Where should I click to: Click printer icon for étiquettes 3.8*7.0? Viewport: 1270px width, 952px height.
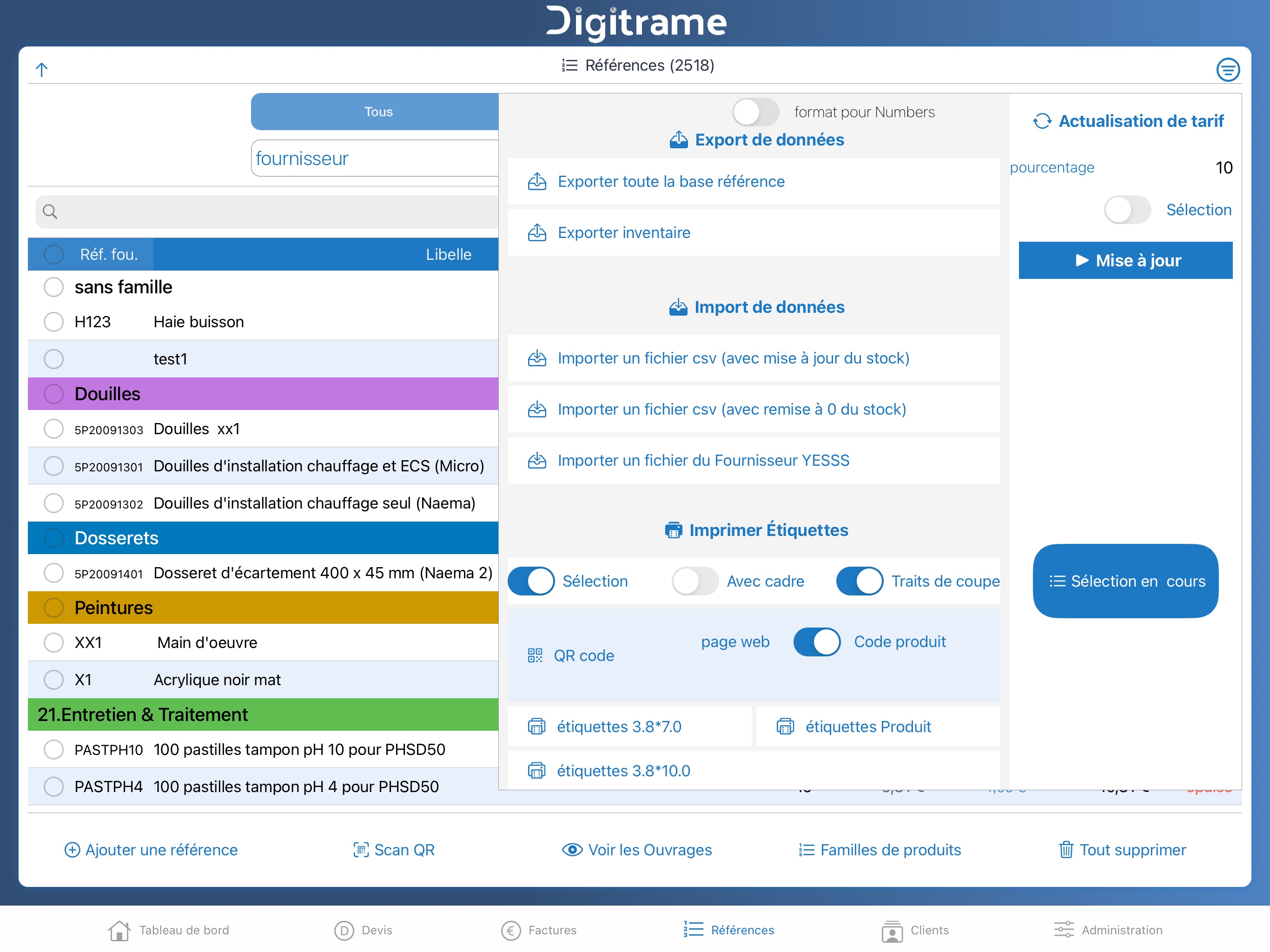point(537,727)
